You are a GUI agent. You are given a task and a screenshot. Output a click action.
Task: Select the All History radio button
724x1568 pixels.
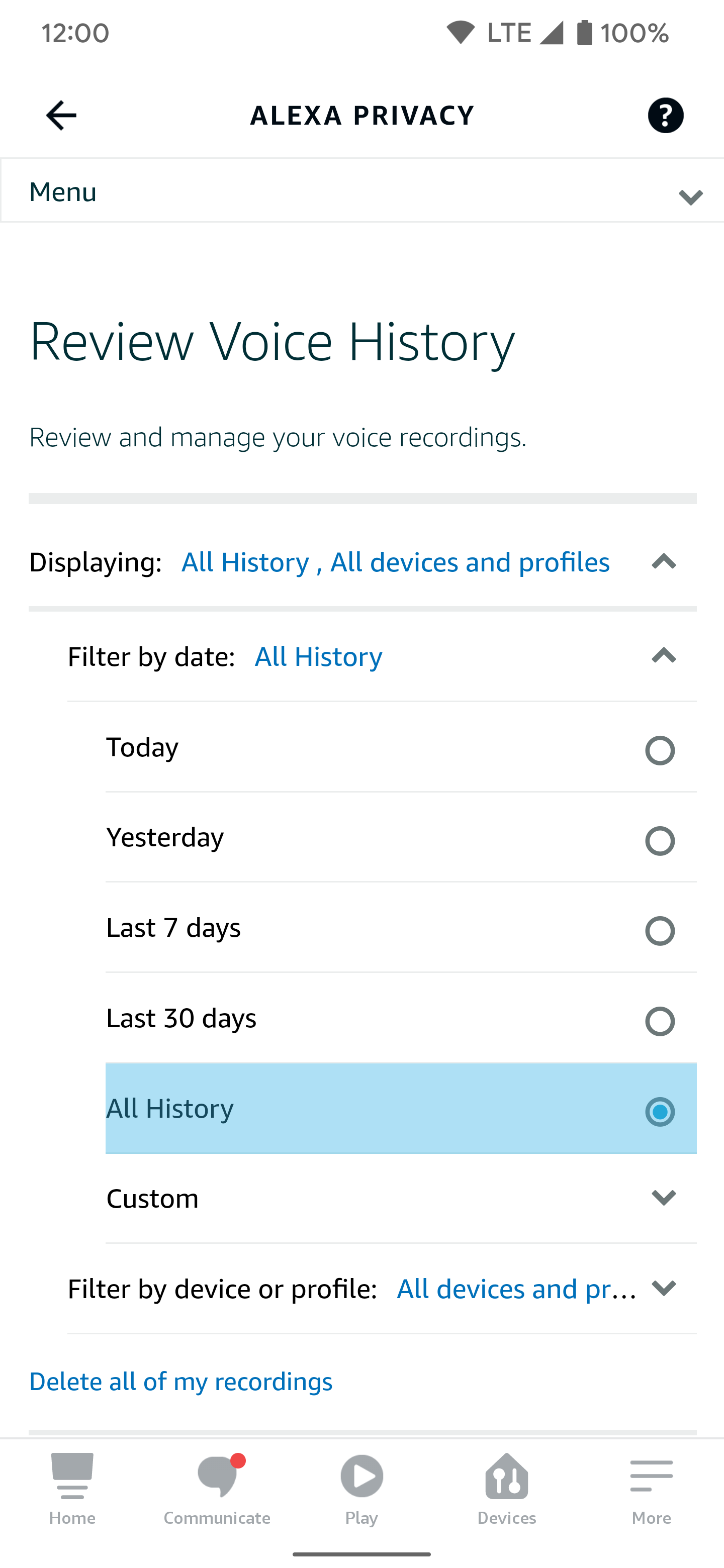pyautogui.click(x=660, y=1112)
